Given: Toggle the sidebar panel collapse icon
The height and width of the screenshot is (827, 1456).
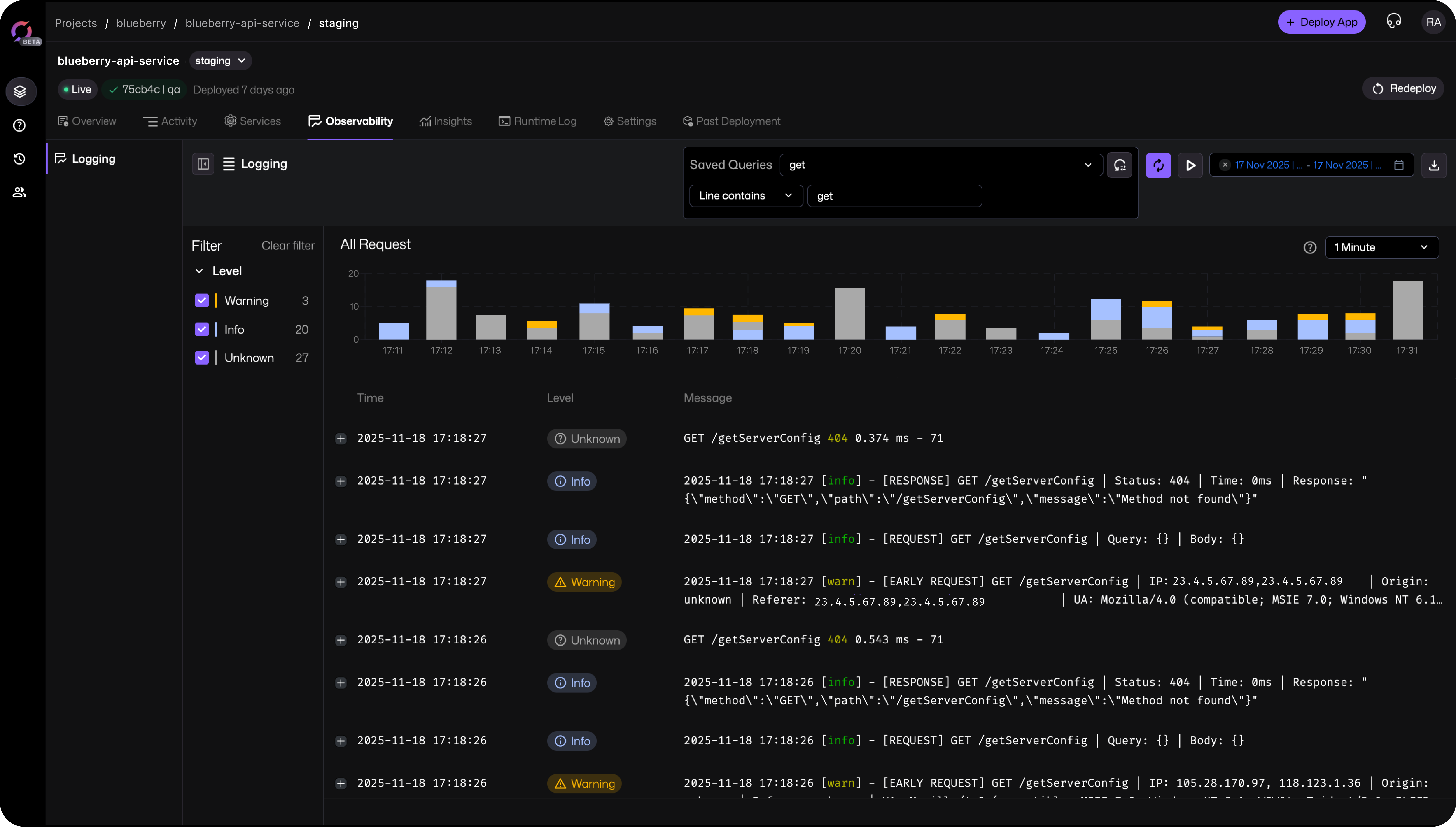Looking at the screenshot, I should point(203,164).
